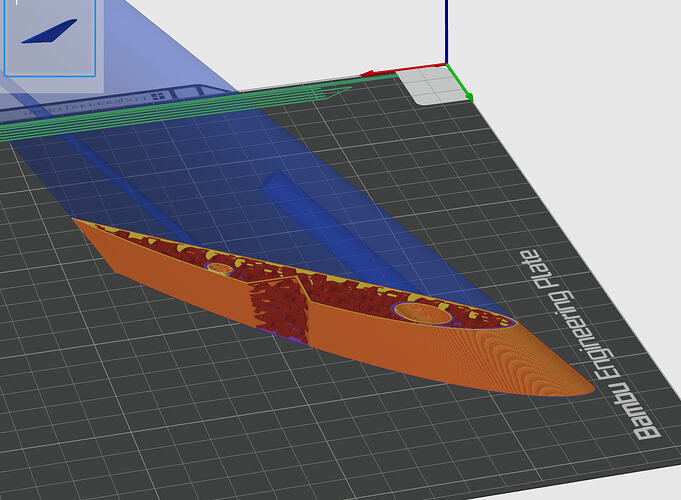Click the green purge line strip on the plate
Image resolution: width=681 pixels, height=500 pixels.
click(176, 109)
